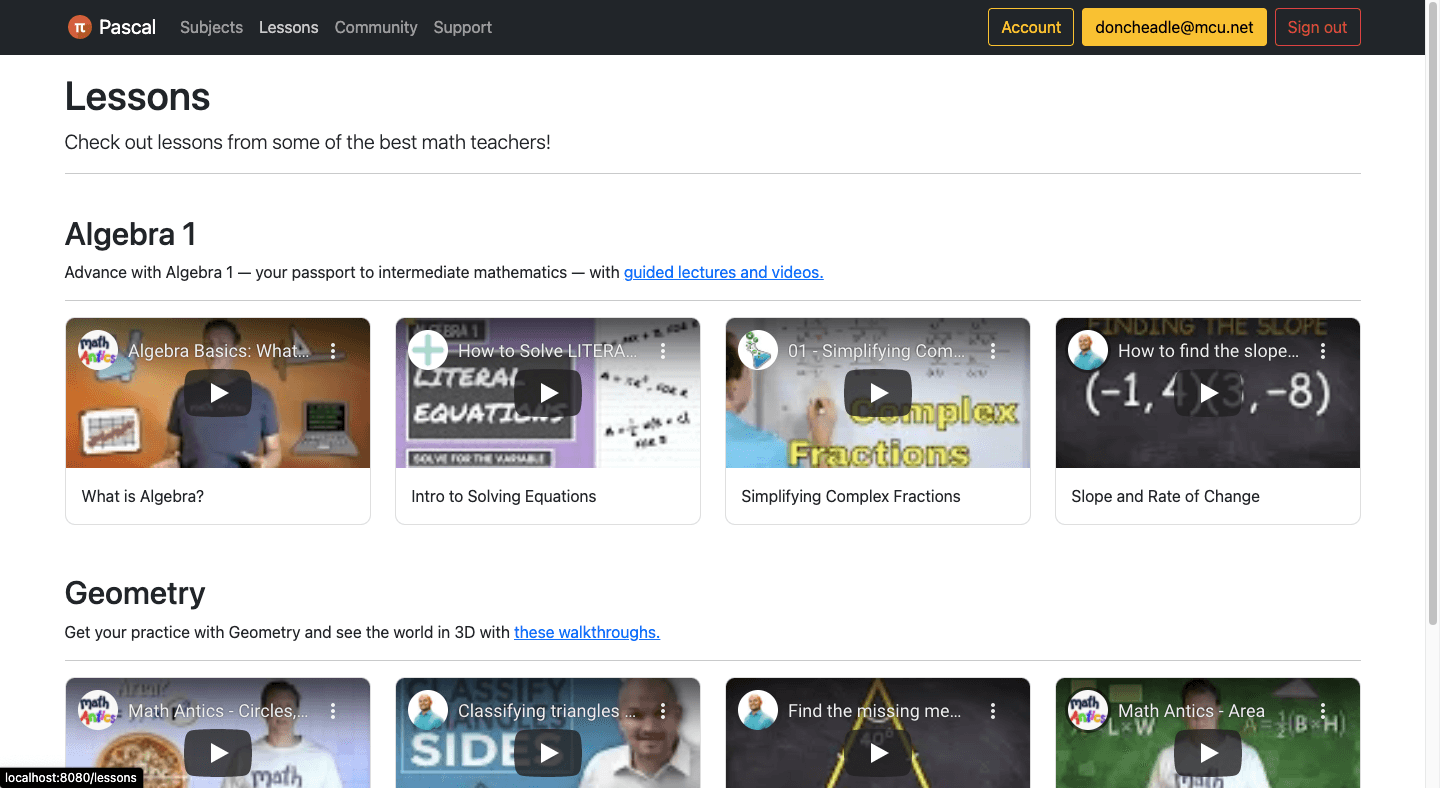The height and width of the screenshot is (788, 1440).
Task: Play the "What is Algebra?" video
Action: [217, 393]
